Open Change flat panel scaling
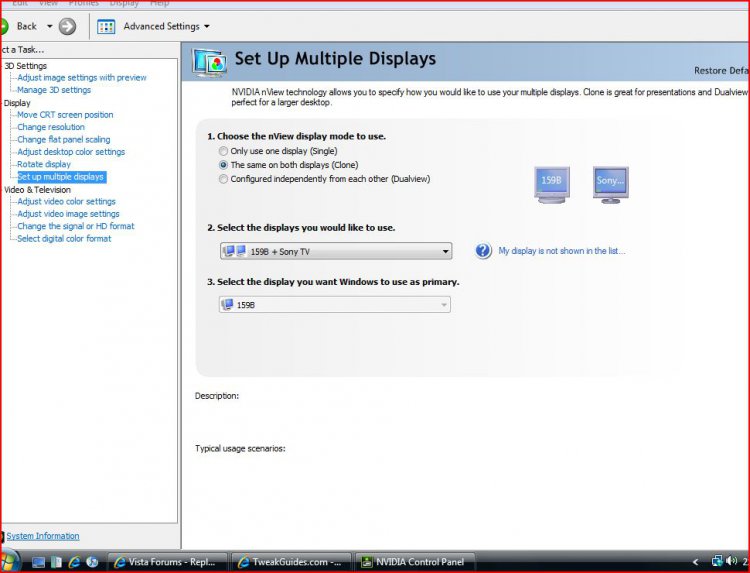The width and height of the screenshot is (750, 573). click(64, 140)
